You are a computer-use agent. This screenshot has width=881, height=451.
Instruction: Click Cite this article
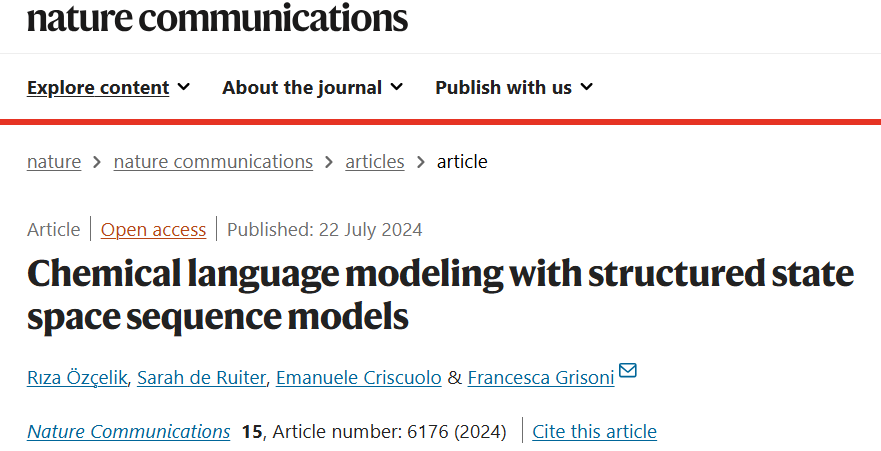[594, 431]
